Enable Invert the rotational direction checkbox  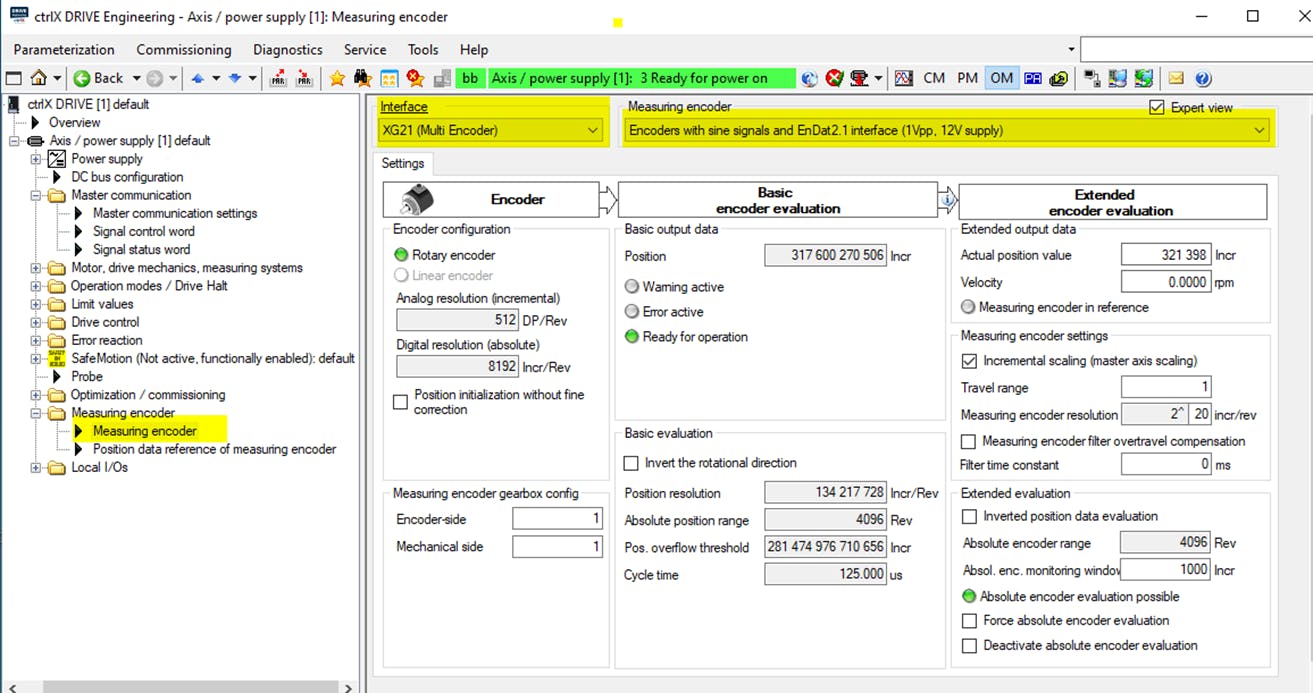pyautogui.click(x=631, y=463)
